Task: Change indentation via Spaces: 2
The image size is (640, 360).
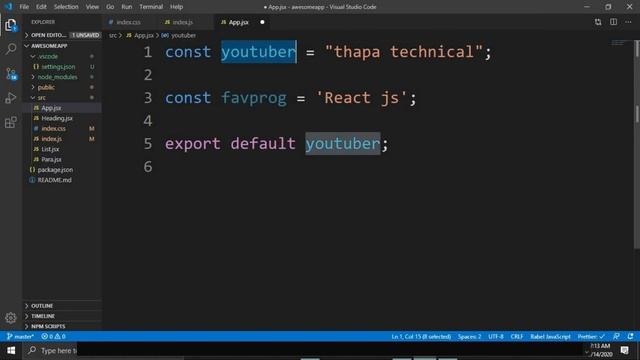Action: tap(469, 336)
